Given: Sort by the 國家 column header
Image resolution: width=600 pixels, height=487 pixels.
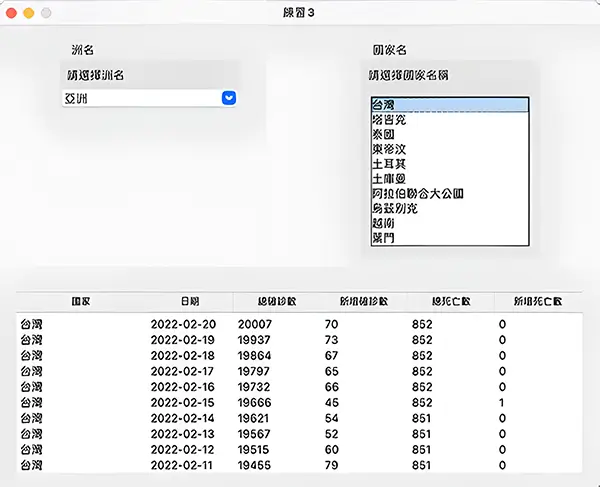Looking at the screenshot, I should 83,301.
